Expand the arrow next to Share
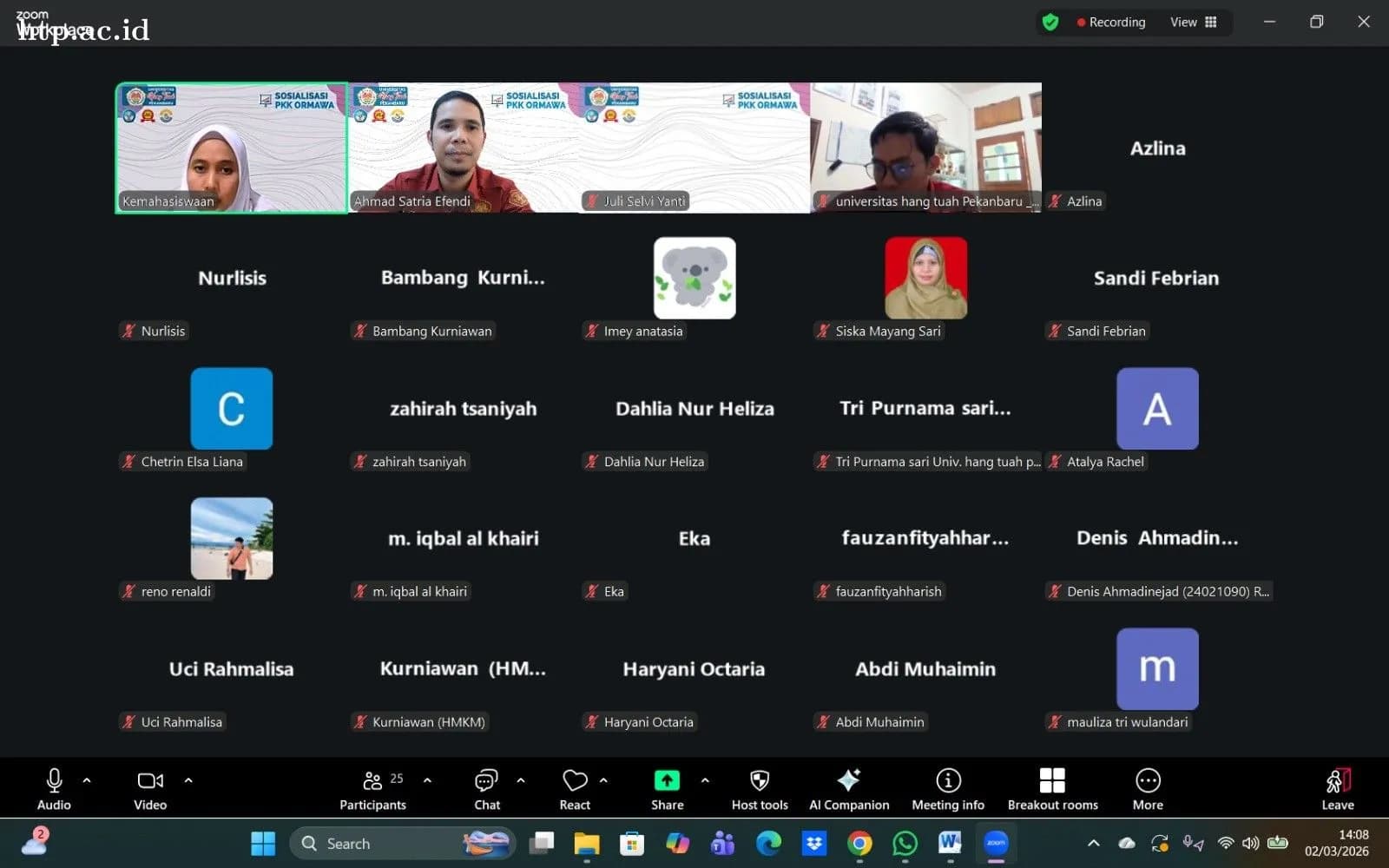The image size is (1389, 868). pyautogui.click(x=705, y=780)
